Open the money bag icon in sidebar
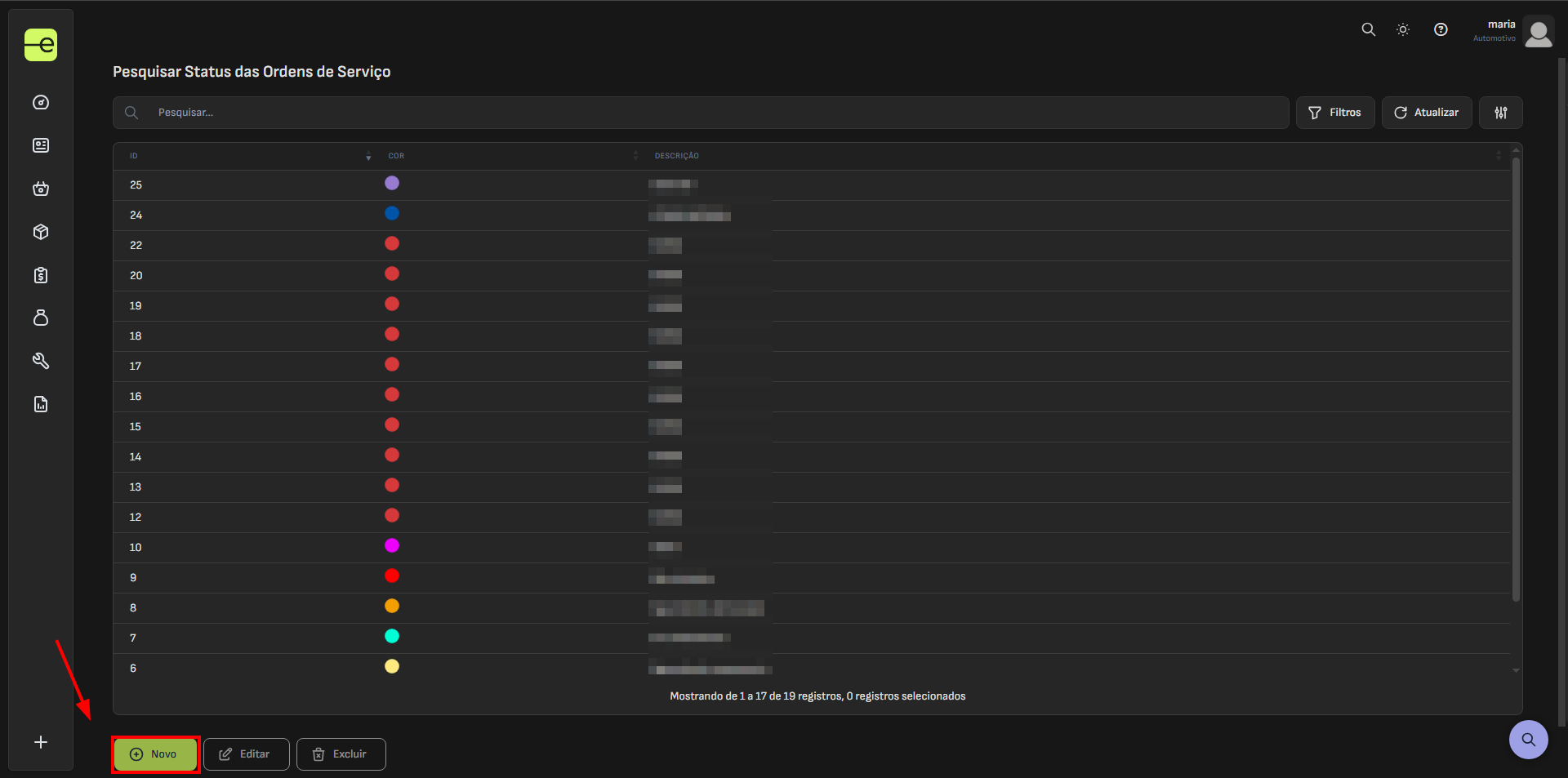 pyautogui.click(x=41, y=318)
